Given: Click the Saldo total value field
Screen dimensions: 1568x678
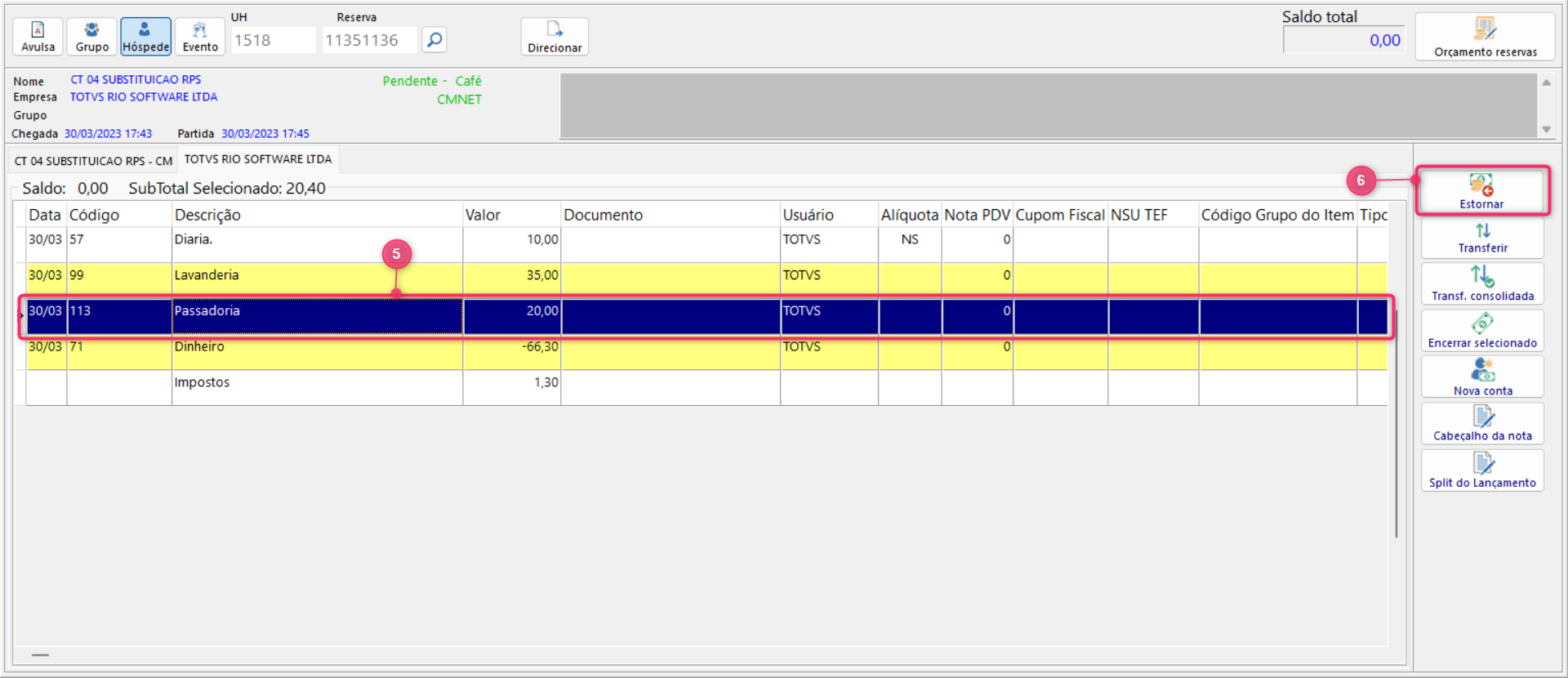Looking at the screenshot, I should tap(1343, 40).
